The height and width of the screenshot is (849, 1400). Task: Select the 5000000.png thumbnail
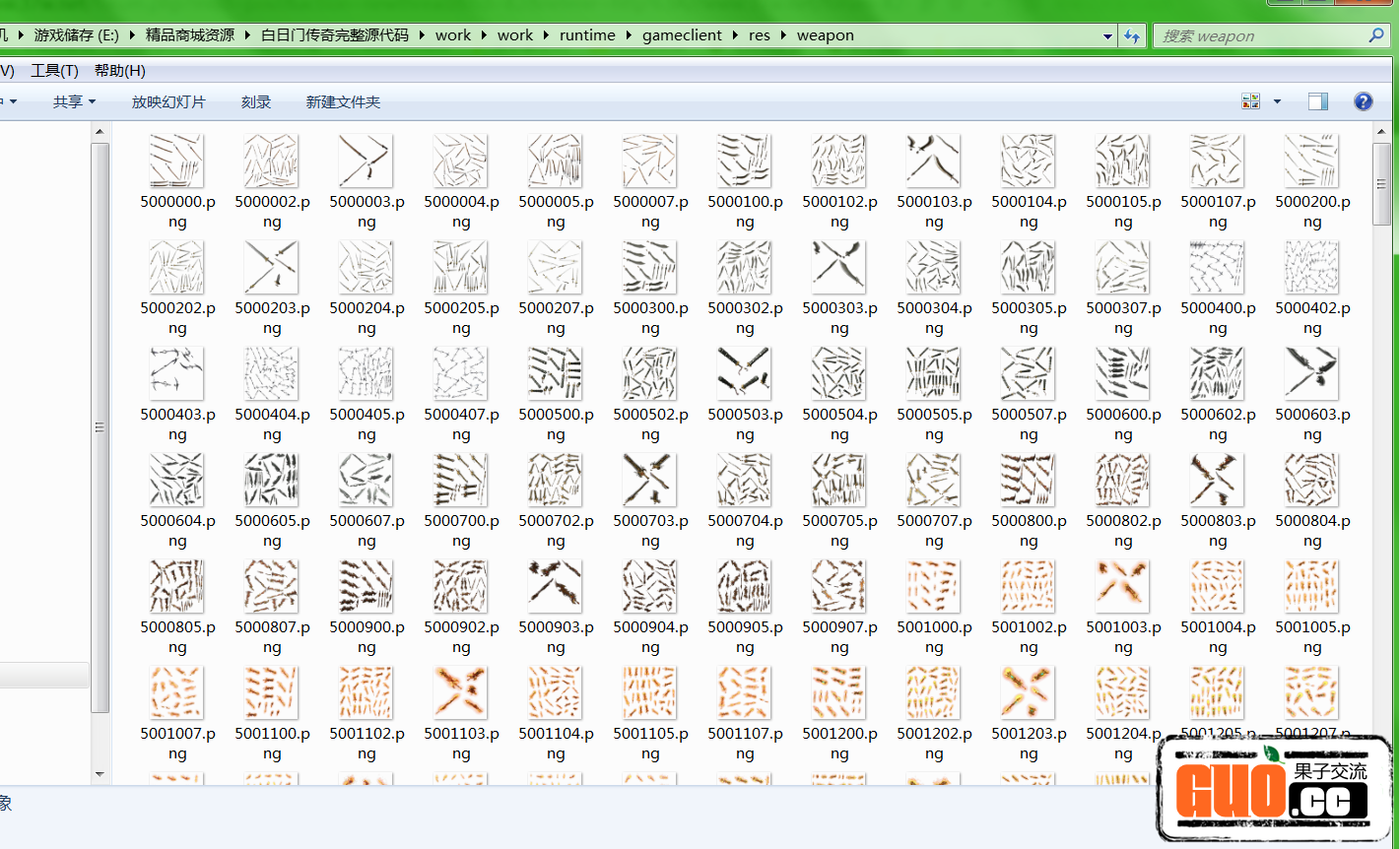tap(176, 161)
